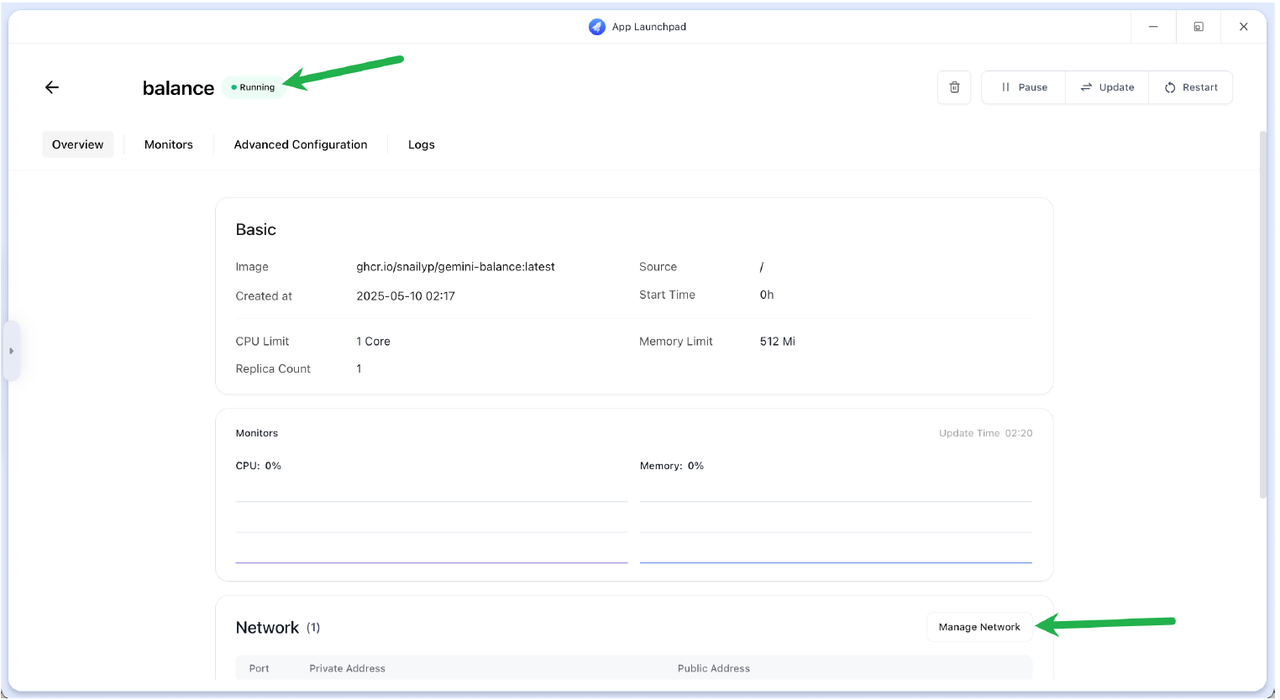
Task: Click the circular-arrow Restart icon
Action: point(1167,87)
